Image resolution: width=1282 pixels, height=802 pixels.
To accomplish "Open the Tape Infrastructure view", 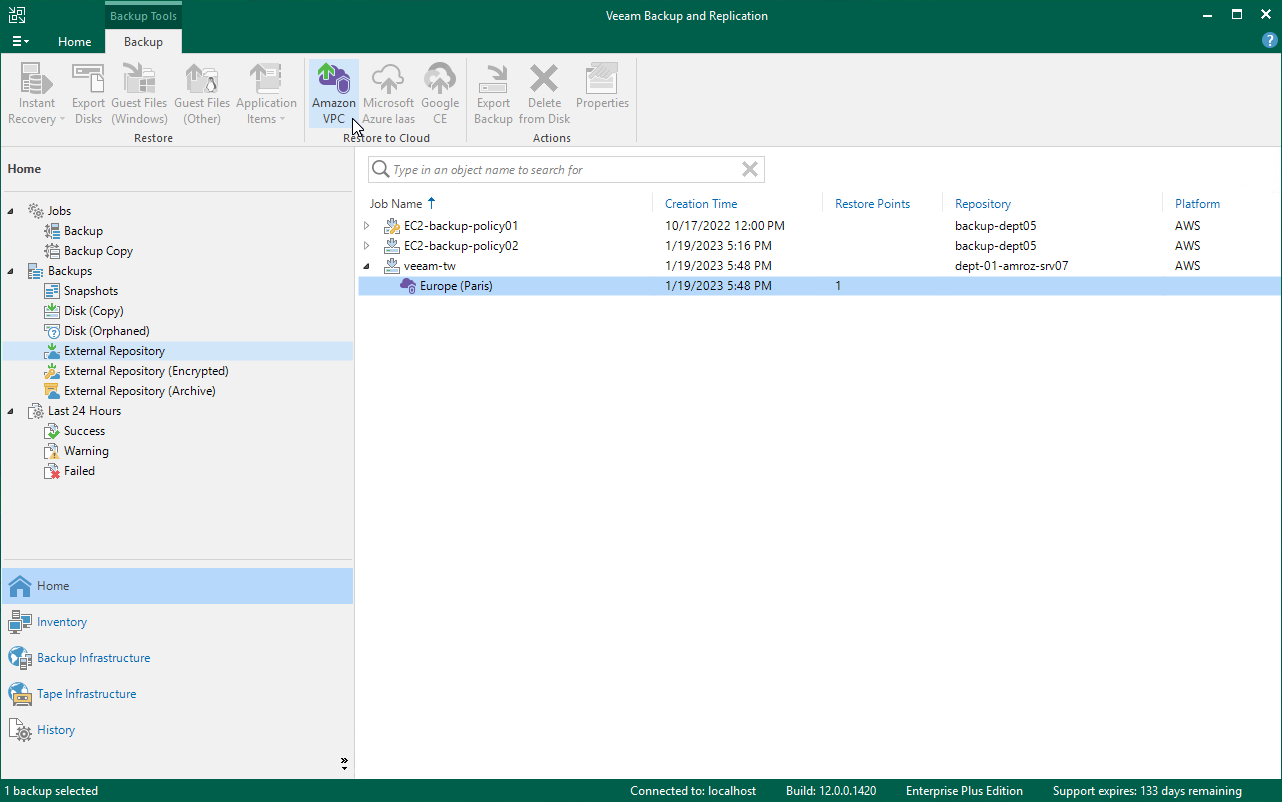I will (x=87, y=693).
